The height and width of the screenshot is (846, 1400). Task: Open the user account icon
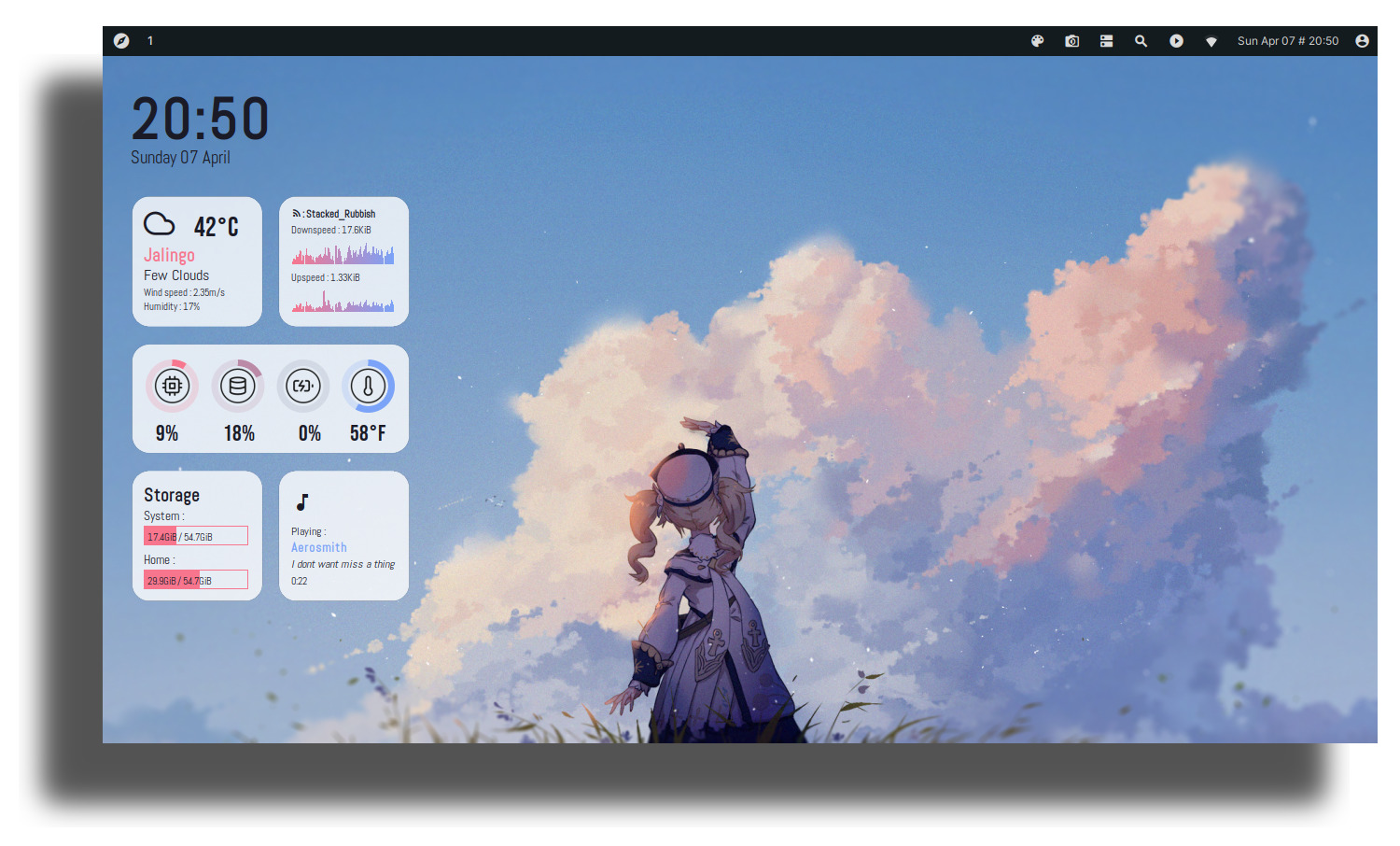(1362, 41)
